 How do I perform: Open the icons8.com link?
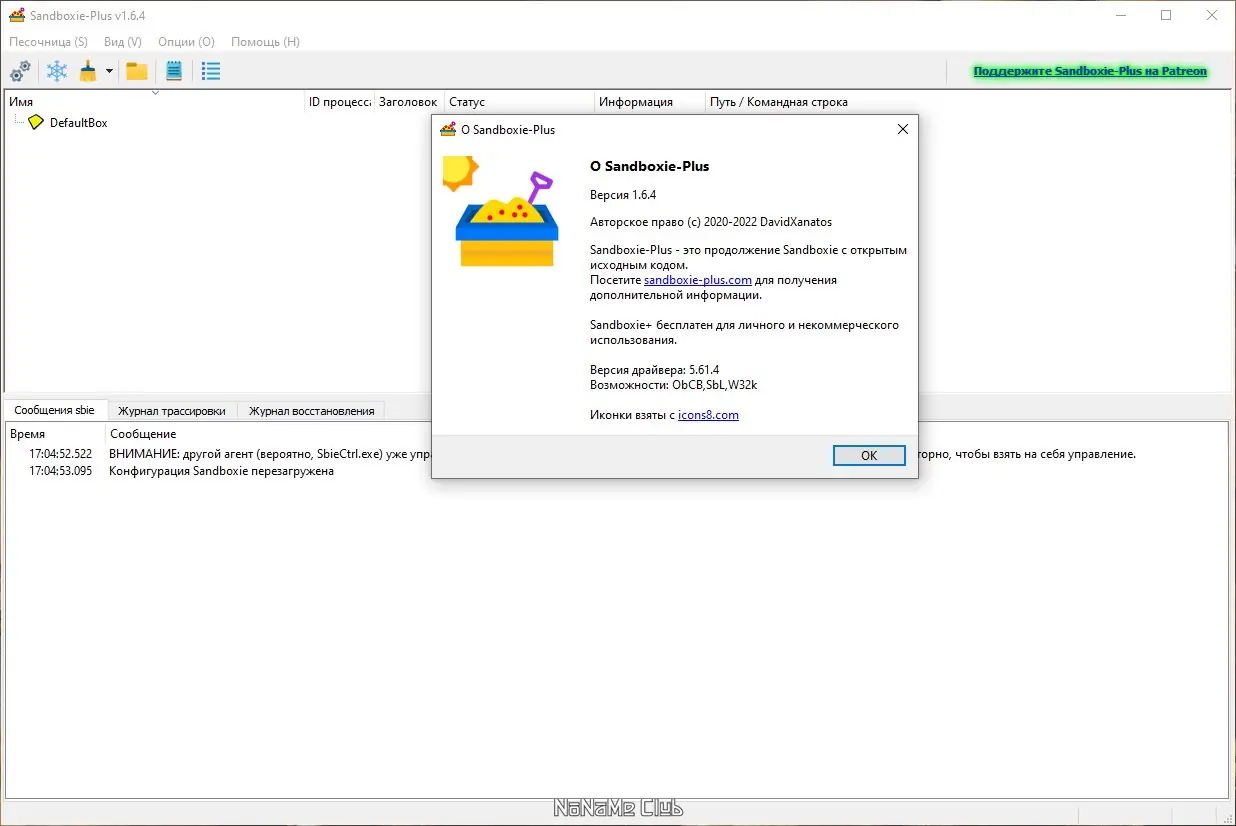click(708, 415)
